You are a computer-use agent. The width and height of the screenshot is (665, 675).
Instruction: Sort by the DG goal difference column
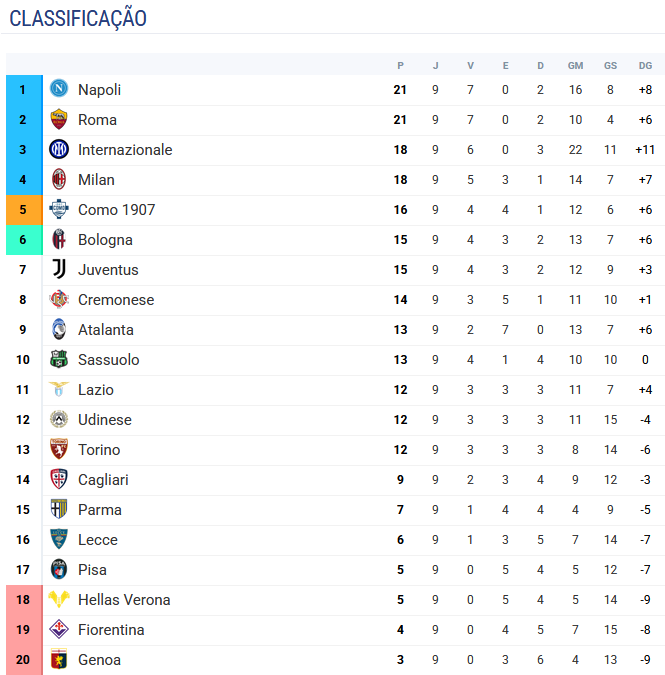click(x=645, y=65)
